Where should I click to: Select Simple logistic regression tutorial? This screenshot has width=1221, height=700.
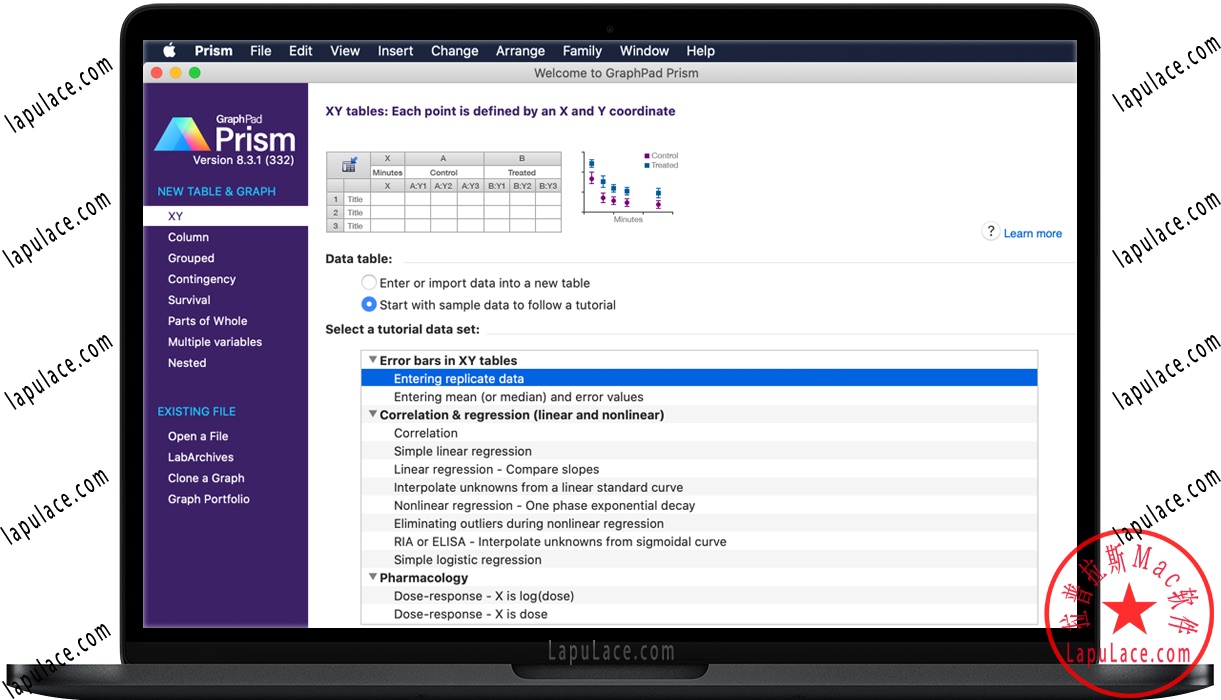(x=699, y=560)
